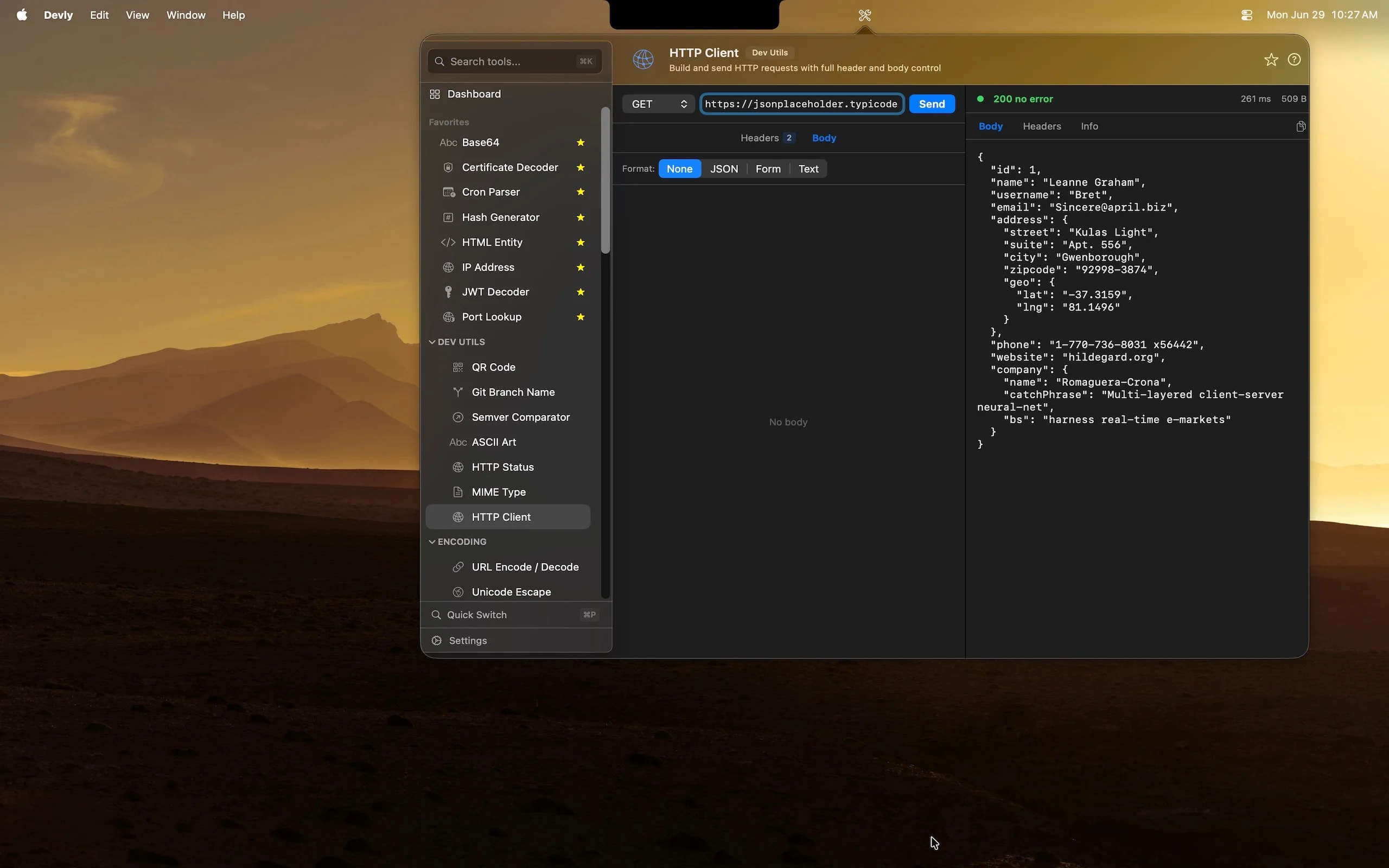The height and width of the screenshot is (868, 1389).
Task: Click the Apple logo menu
Action: pyautogui.click(x=22, y=15)
